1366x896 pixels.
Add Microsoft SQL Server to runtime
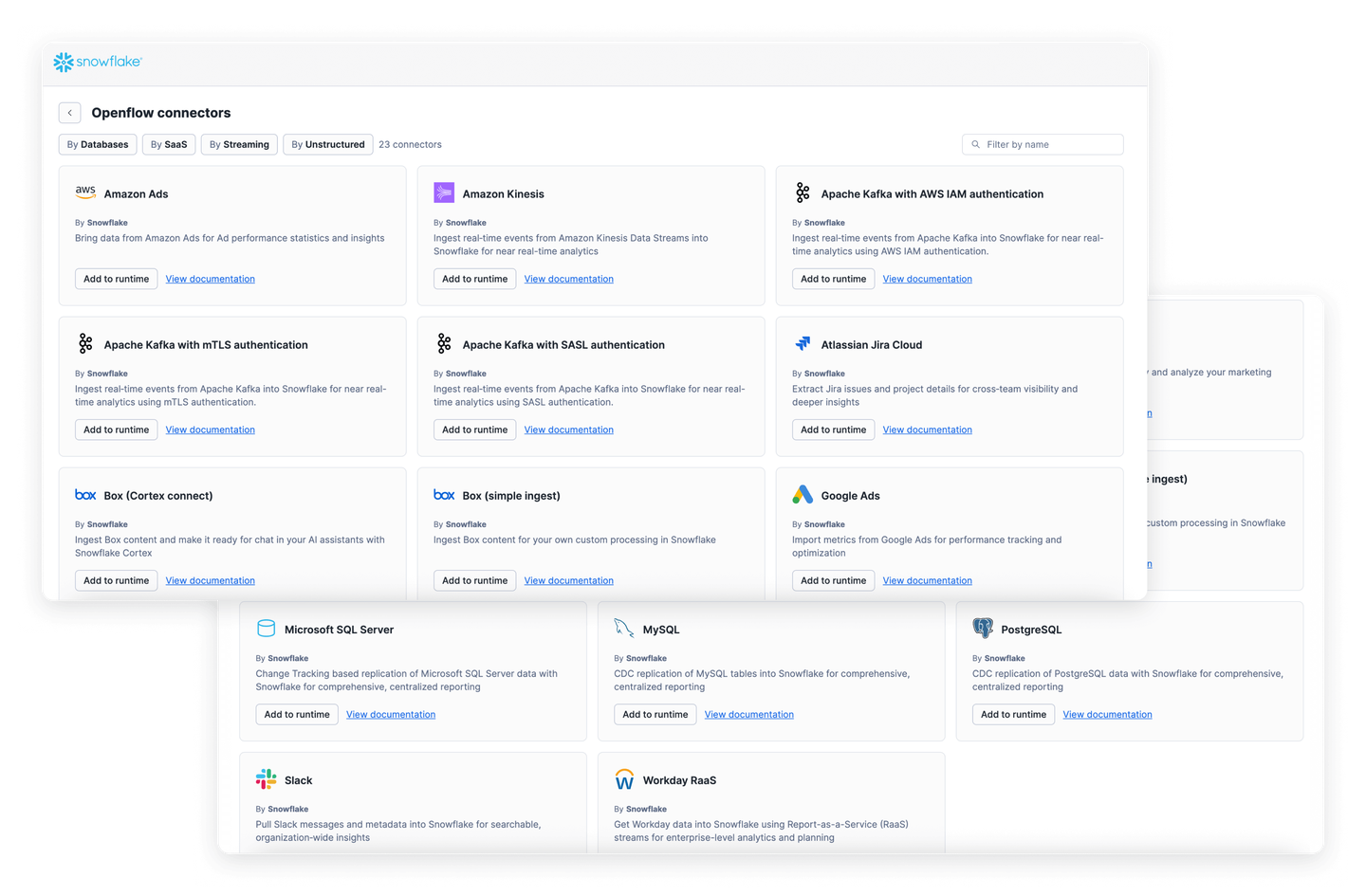297,715
